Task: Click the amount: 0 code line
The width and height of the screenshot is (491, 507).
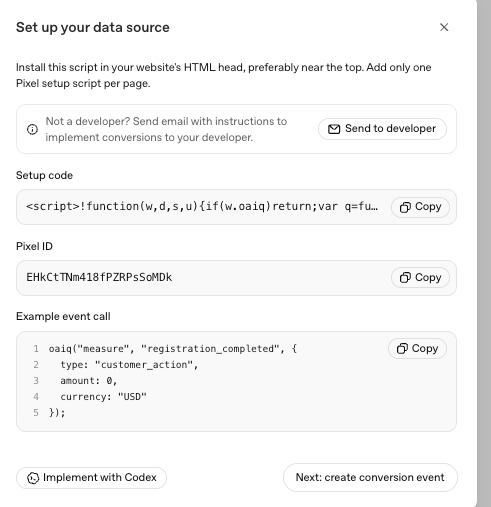Action: coord(89,381)
